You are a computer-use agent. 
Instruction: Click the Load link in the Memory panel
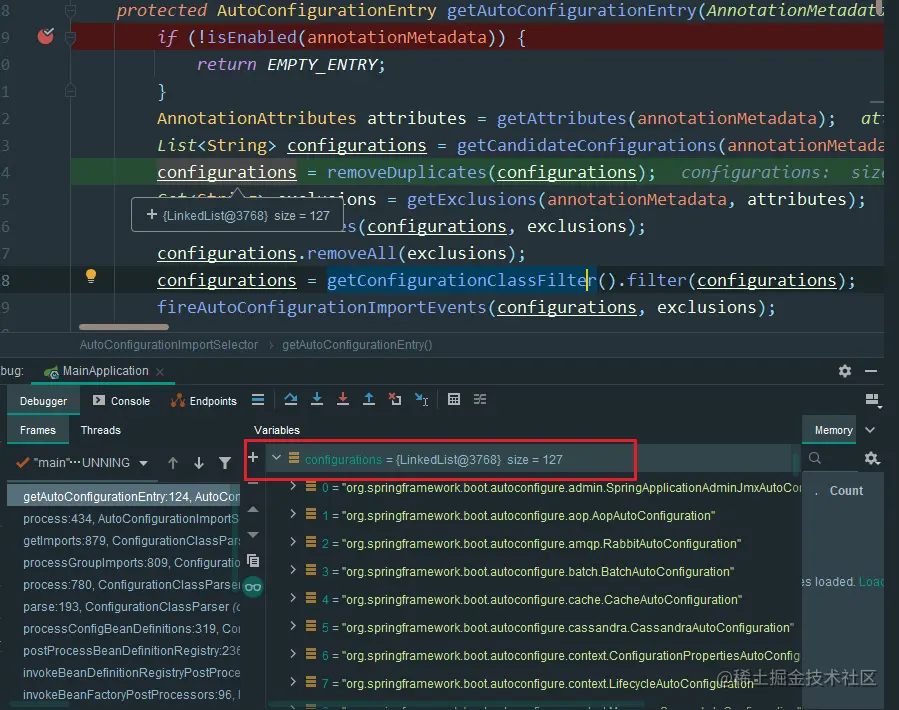[x=871, y=582]
